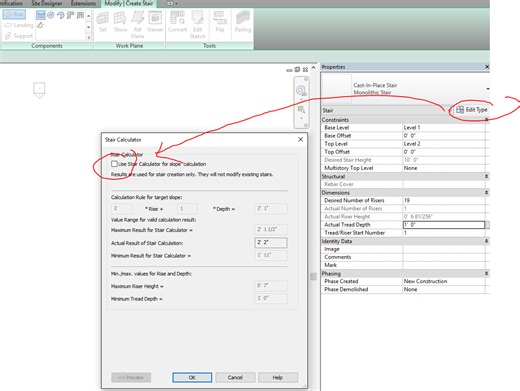Viewport: 520px width, 391px height.
Task: Click OK in Stair Calculator dialog
Action: (x=192, y=377)
